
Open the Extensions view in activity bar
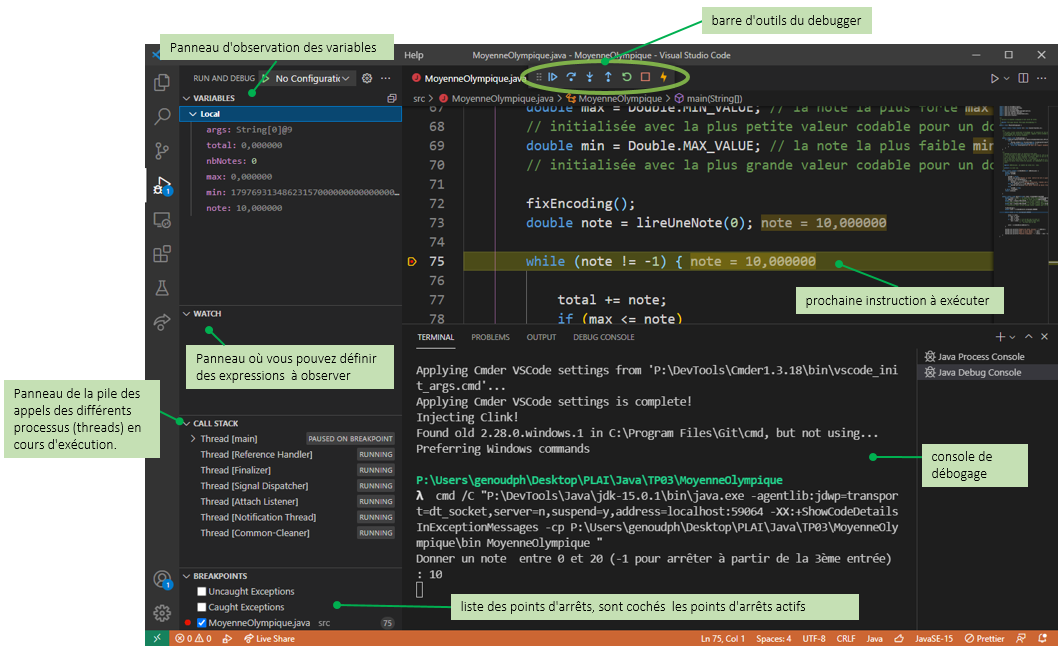161,254
